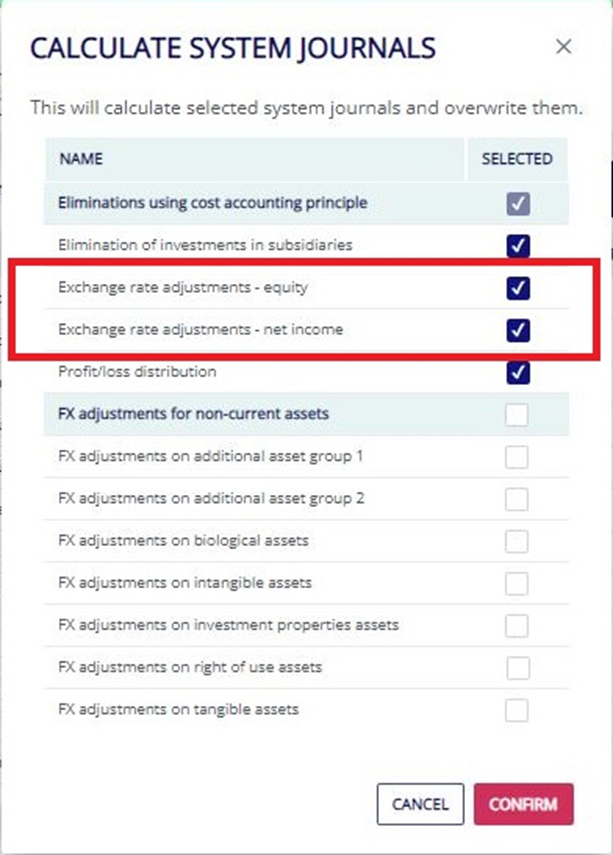The width and height of the screenshot is (613, 855).
Task: Close the Calculate System Journals dialog
Action: point(563,47)
